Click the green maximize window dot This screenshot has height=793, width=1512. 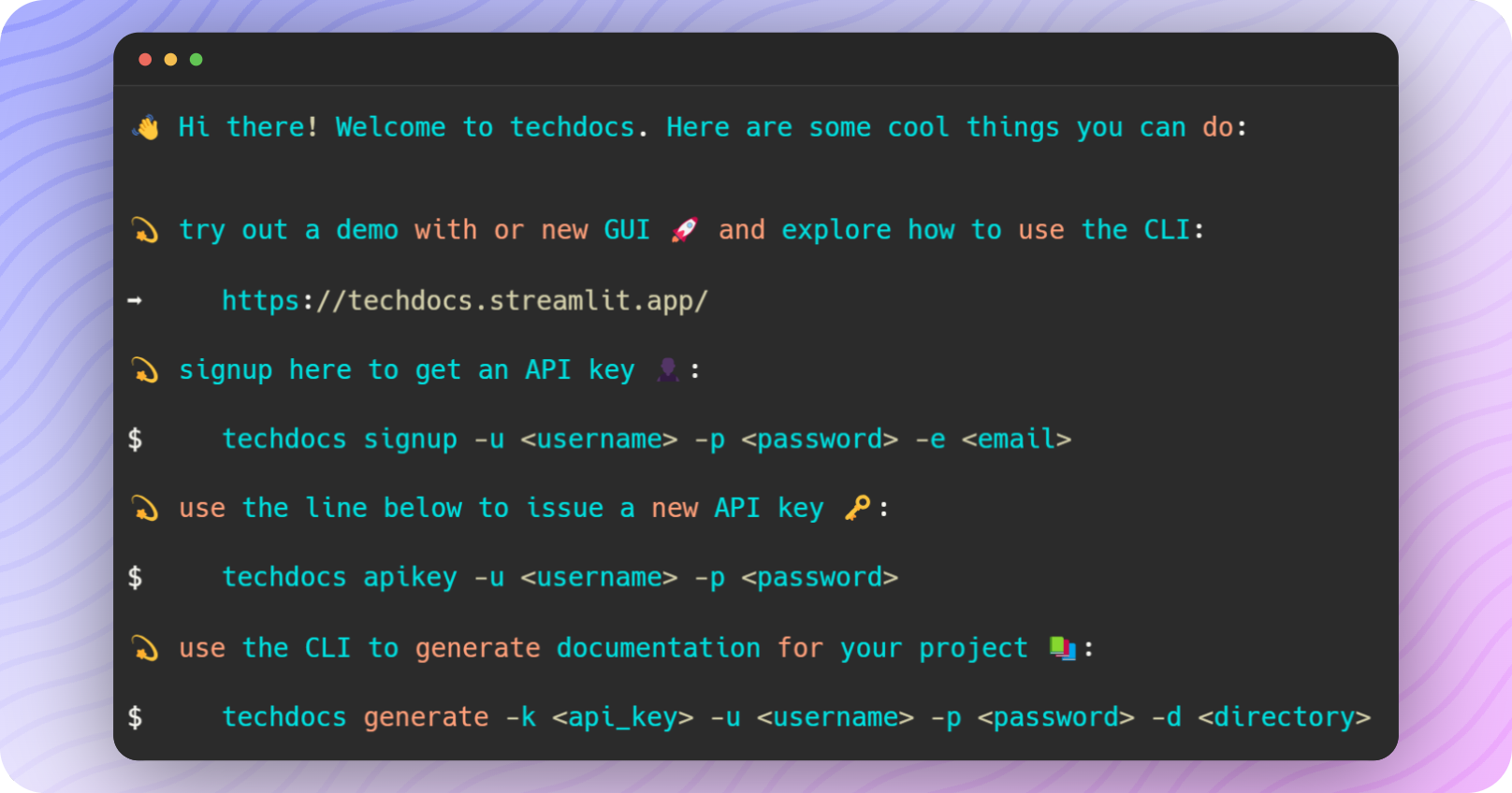(196, 60)
